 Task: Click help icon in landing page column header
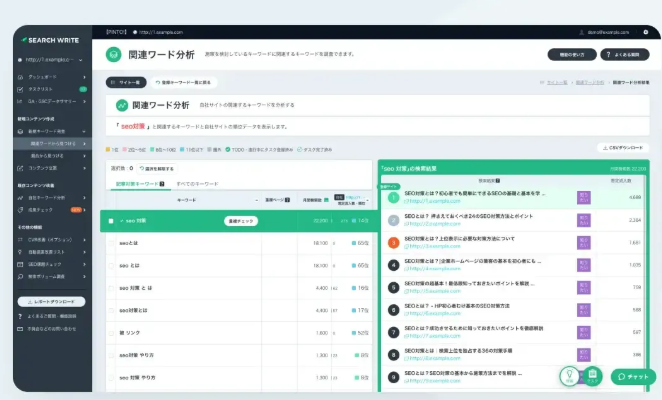point(287,200)
